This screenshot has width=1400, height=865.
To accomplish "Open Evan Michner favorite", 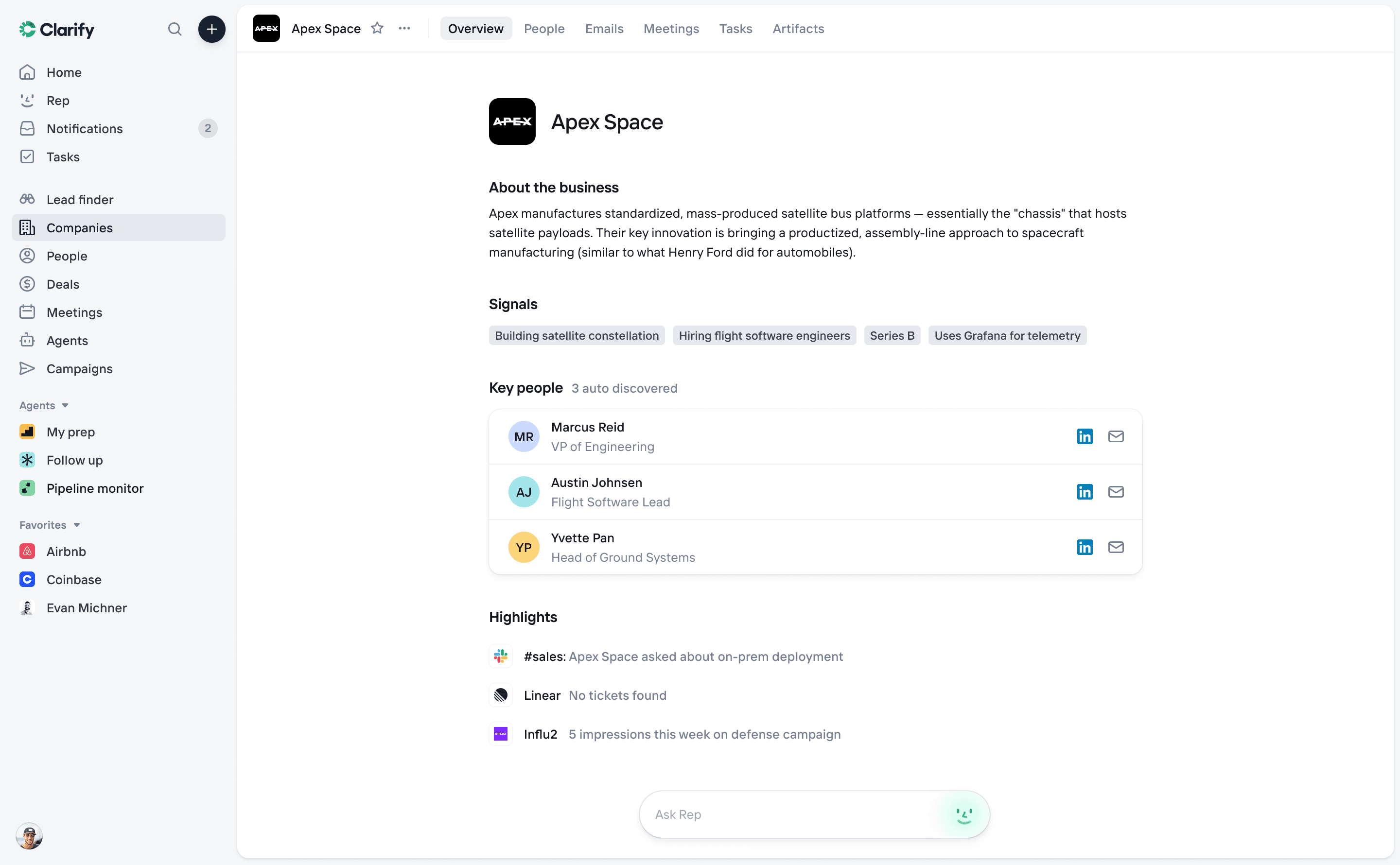I will click(119, 607).
